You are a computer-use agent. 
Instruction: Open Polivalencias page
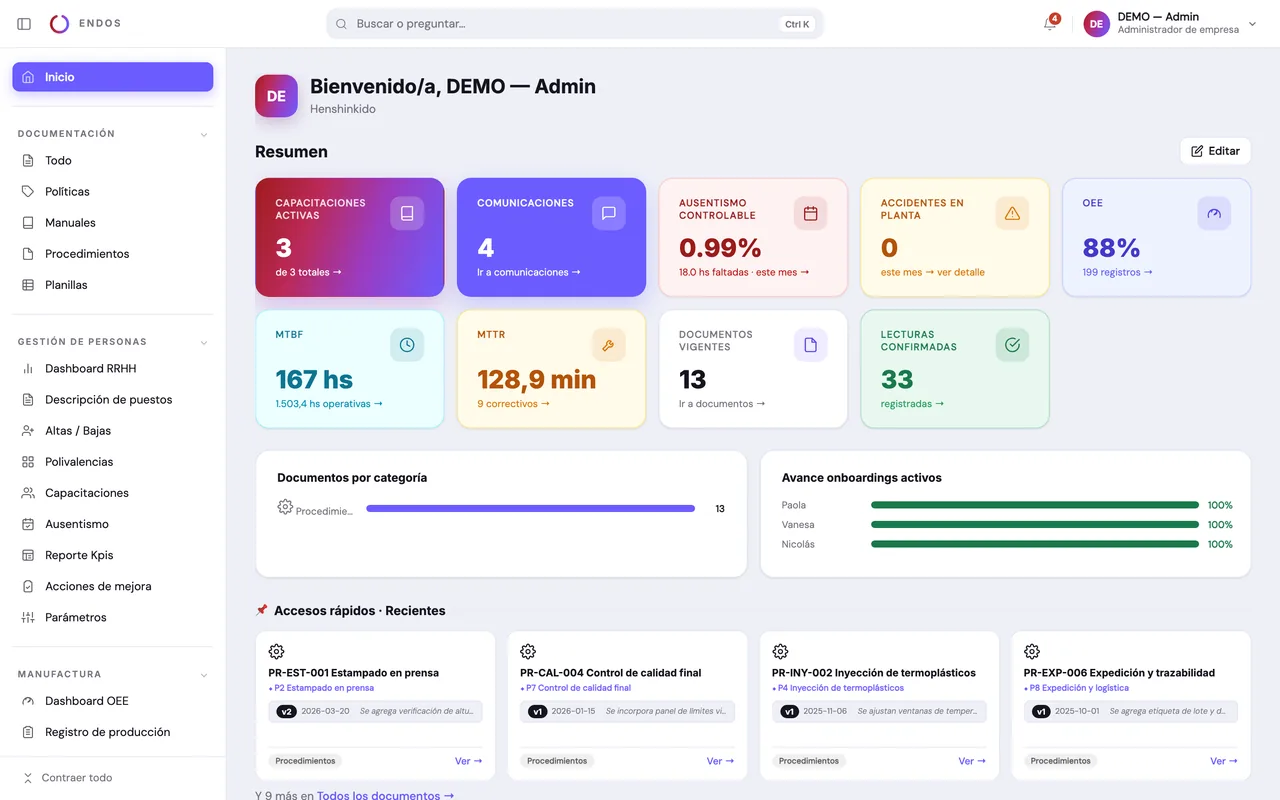[x=113, y=462]
